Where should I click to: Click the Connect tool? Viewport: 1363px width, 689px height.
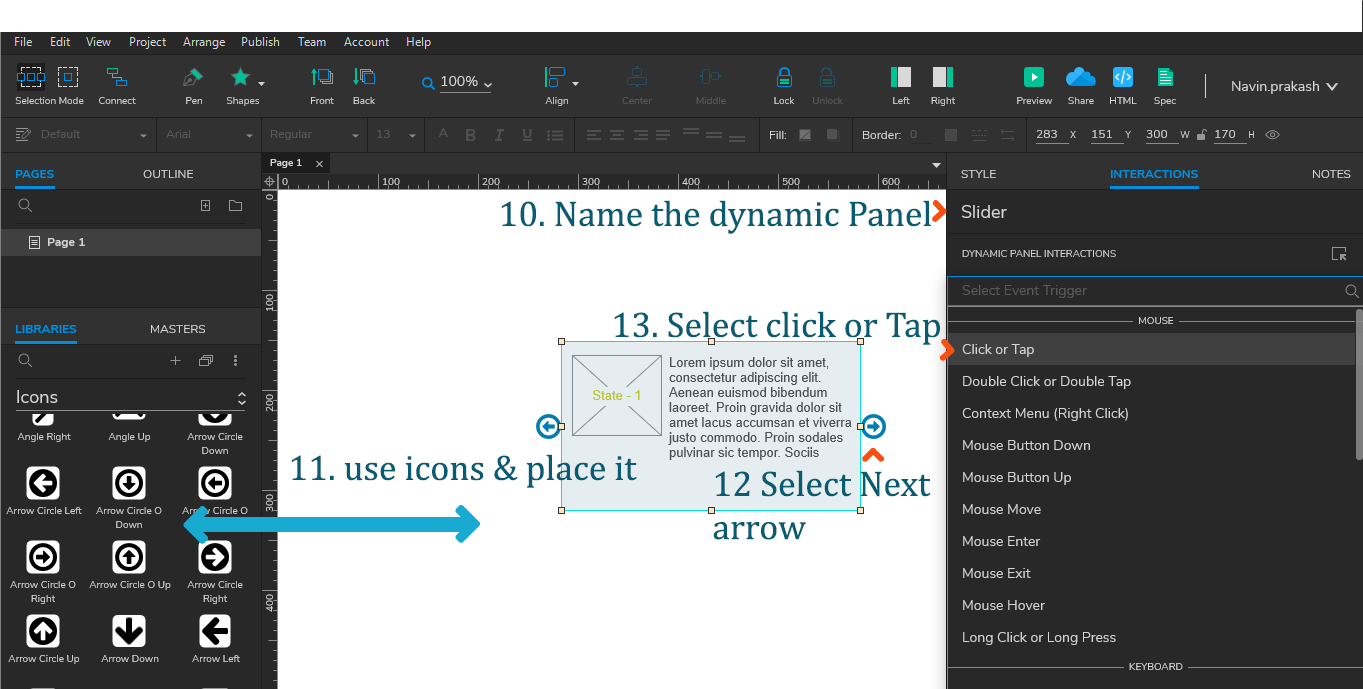(116, 80)
